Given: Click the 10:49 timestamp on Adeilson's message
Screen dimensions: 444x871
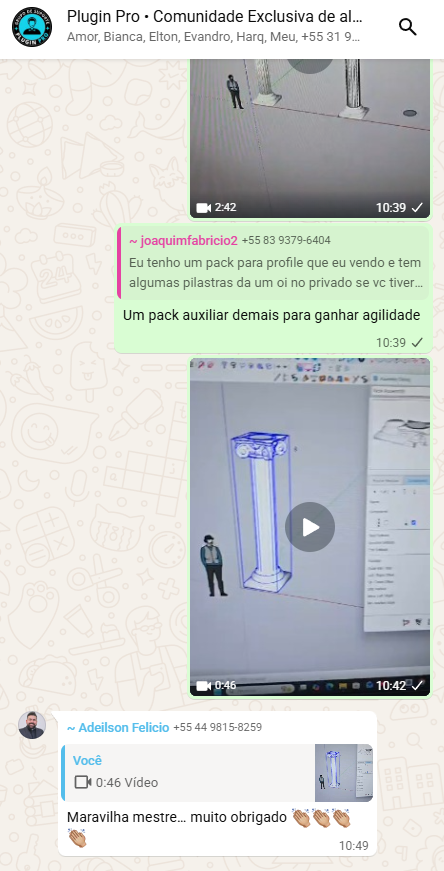Looking at the screenshot, I should point(354,846).
